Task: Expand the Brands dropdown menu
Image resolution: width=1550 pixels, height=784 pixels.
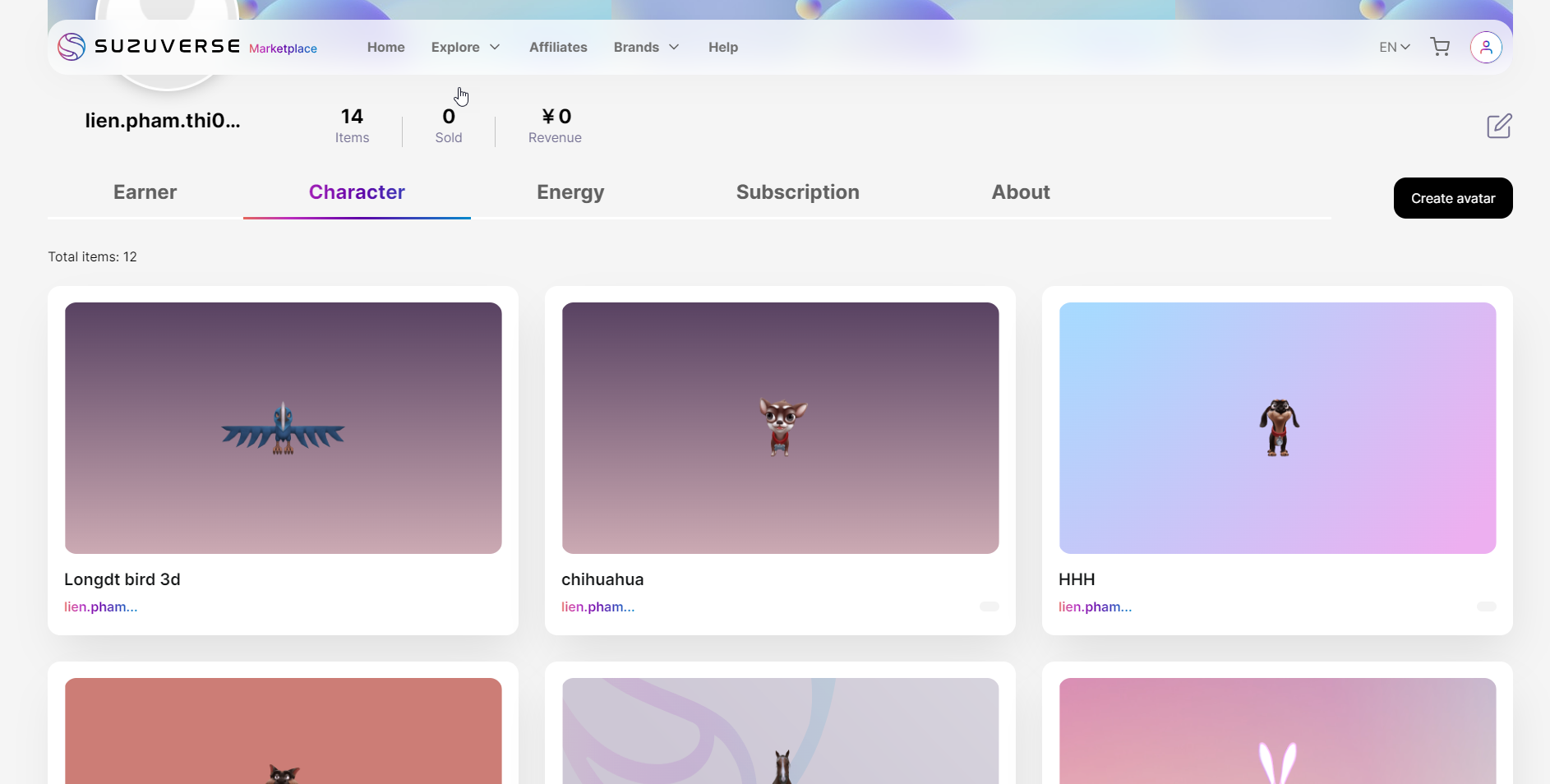Action: [646, 47]
